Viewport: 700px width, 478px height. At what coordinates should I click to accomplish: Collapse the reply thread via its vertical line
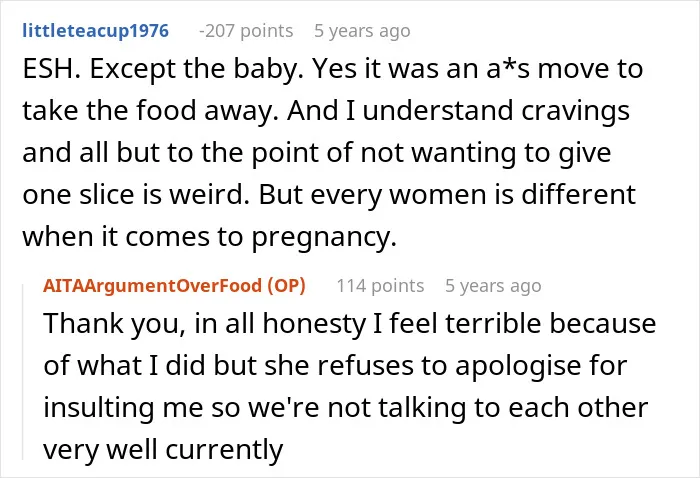[x=23, y=371]
